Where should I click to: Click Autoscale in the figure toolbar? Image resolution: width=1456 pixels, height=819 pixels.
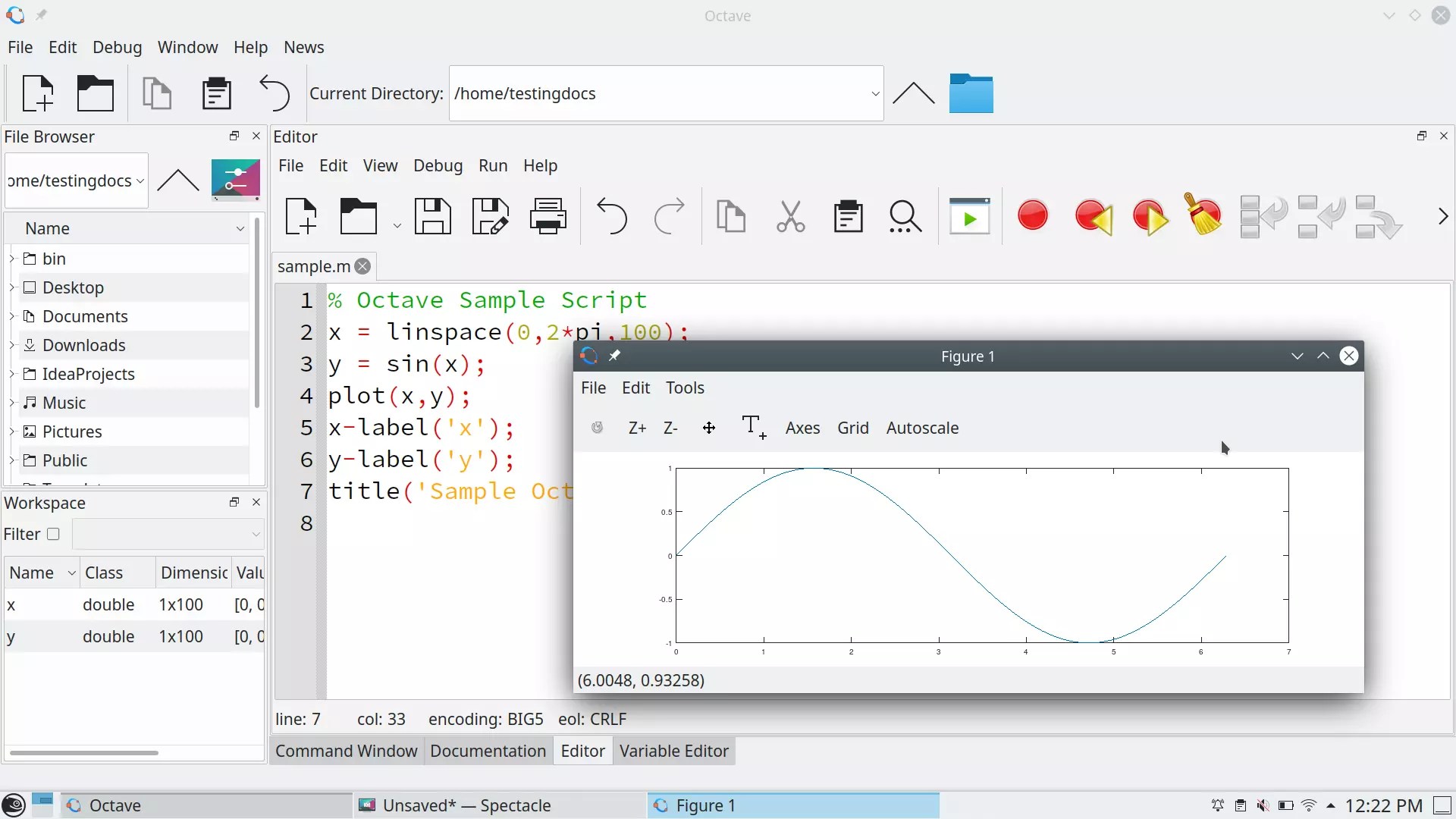923,428
